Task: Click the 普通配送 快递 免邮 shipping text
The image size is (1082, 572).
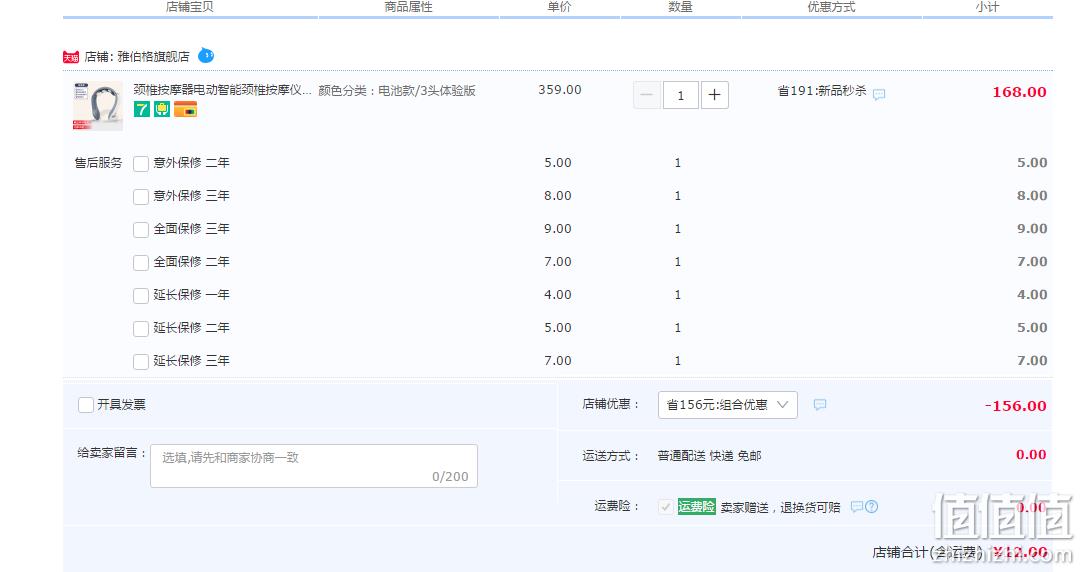Action: tap(709, 456)
